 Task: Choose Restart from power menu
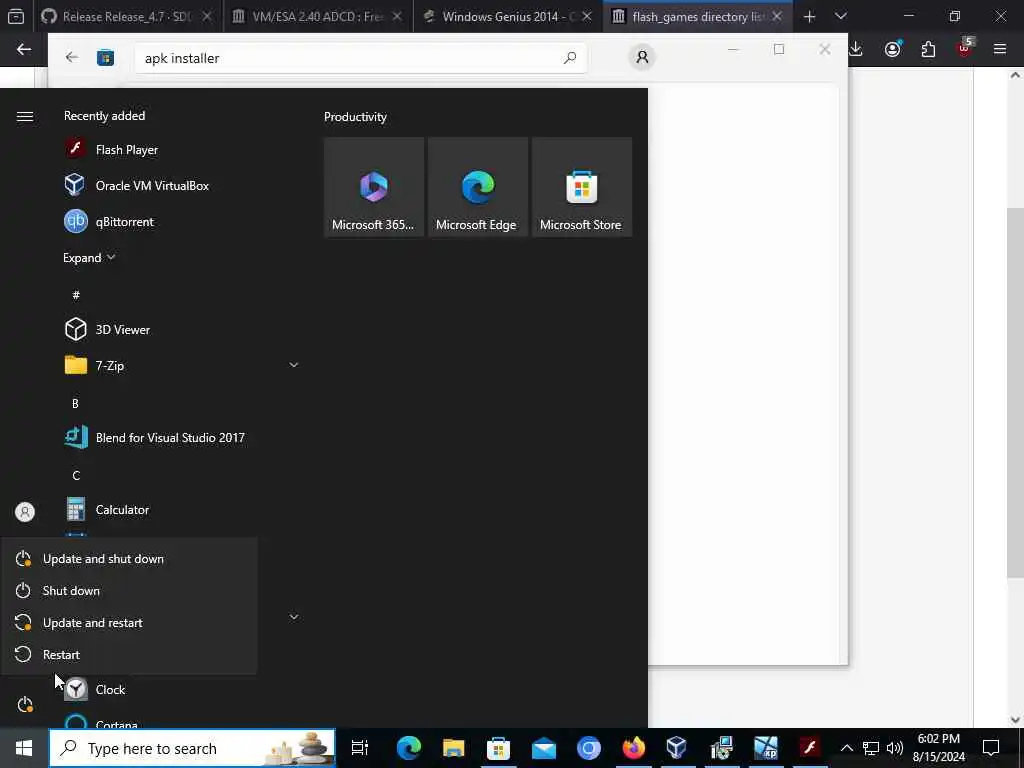pyautogui.click(x=129, y=654)
